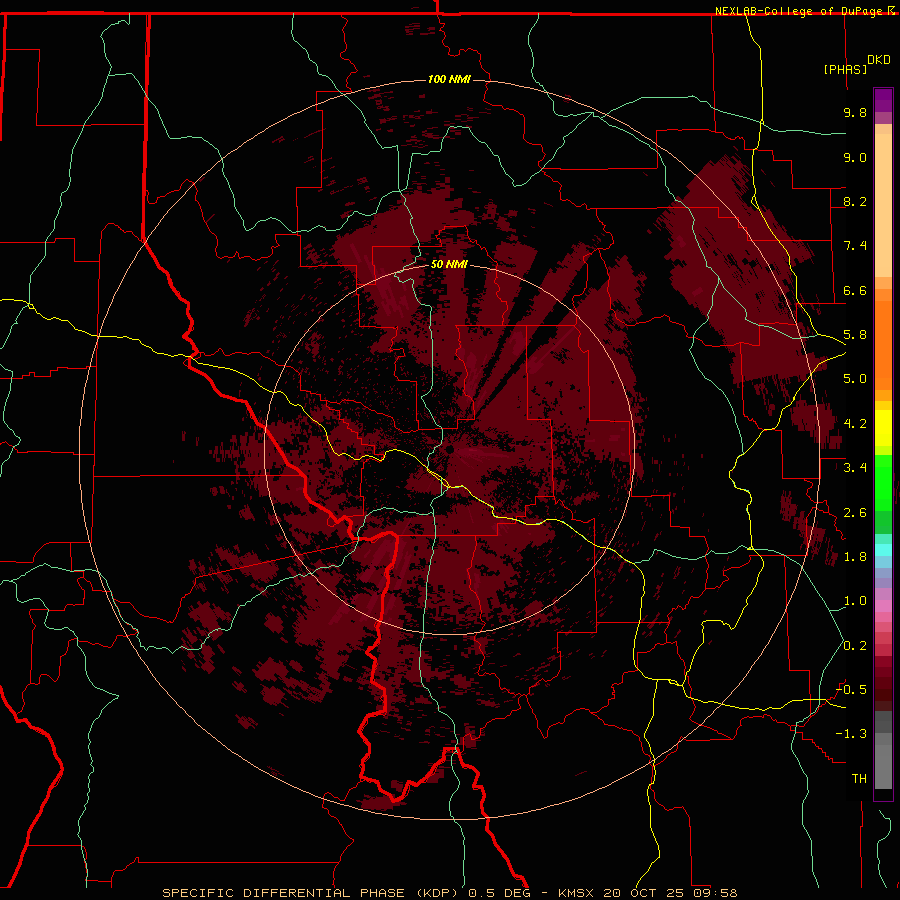Click the [PHAS] legend units label
The height and width of the screenshot is (900, 900).
(845, 69)
